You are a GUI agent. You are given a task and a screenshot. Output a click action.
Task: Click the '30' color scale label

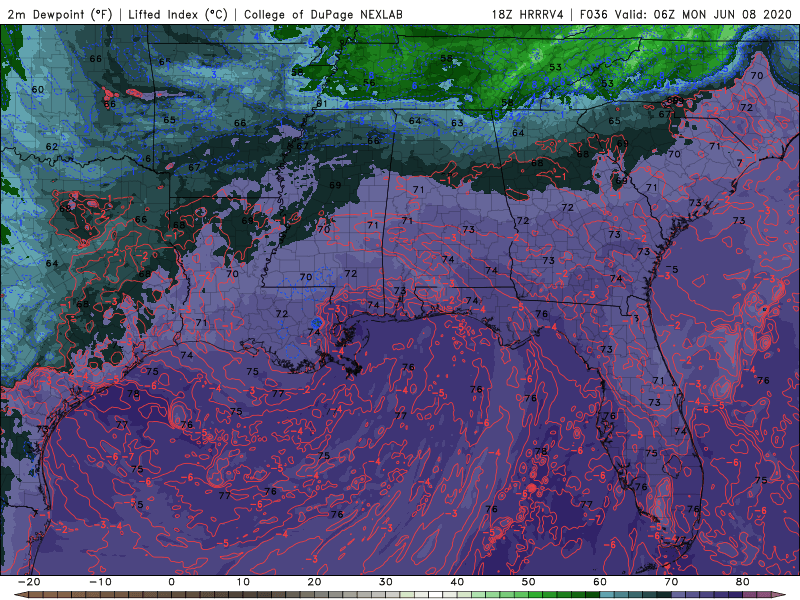pyautogui.click(x=386, y=582)
